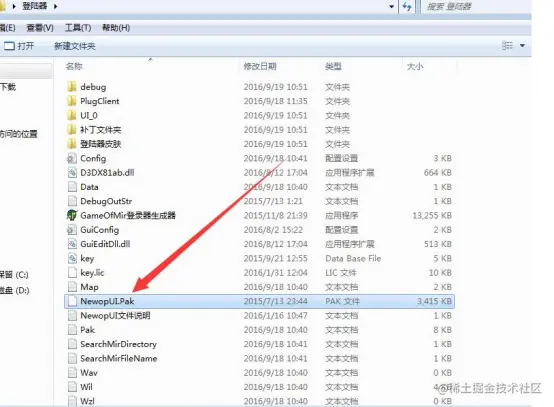The height and width of the screenshot is (407, 554).
Task: Select the GuiConfig settings file icon
Action: point(72,230)
